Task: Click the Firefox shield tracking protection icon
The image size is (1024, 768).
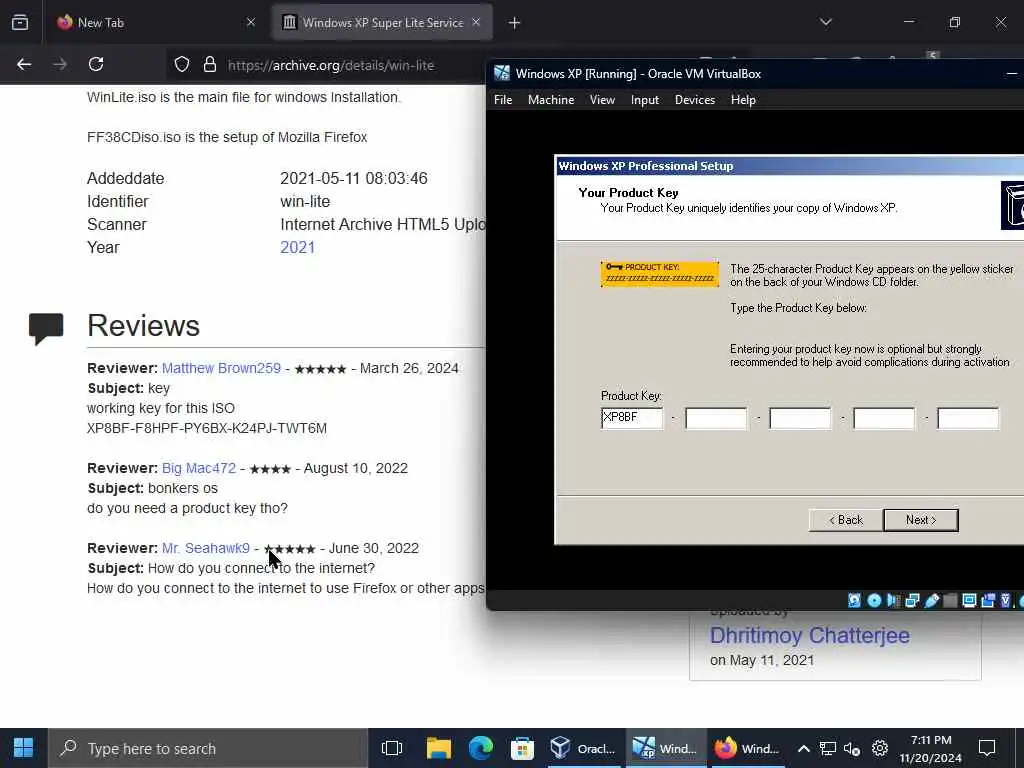Action: (x=182, y=64)
